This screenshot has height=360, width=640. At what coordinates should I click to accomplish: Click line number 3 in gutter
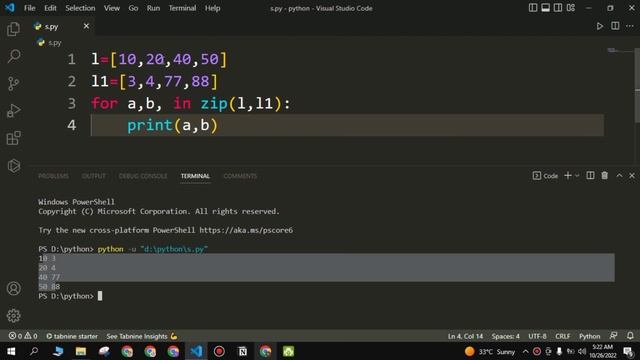(x=71, y=103)
